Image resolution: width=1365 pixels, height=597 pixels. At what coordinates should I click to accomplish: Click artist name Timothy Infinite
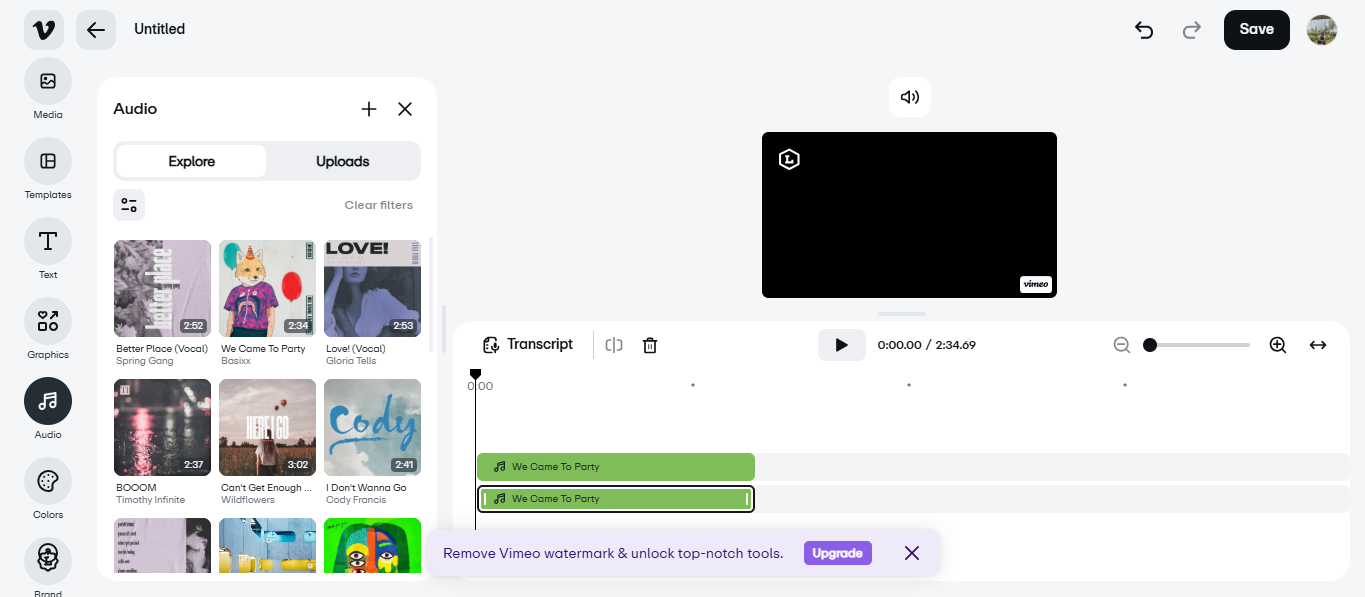(x=150, y=500)
